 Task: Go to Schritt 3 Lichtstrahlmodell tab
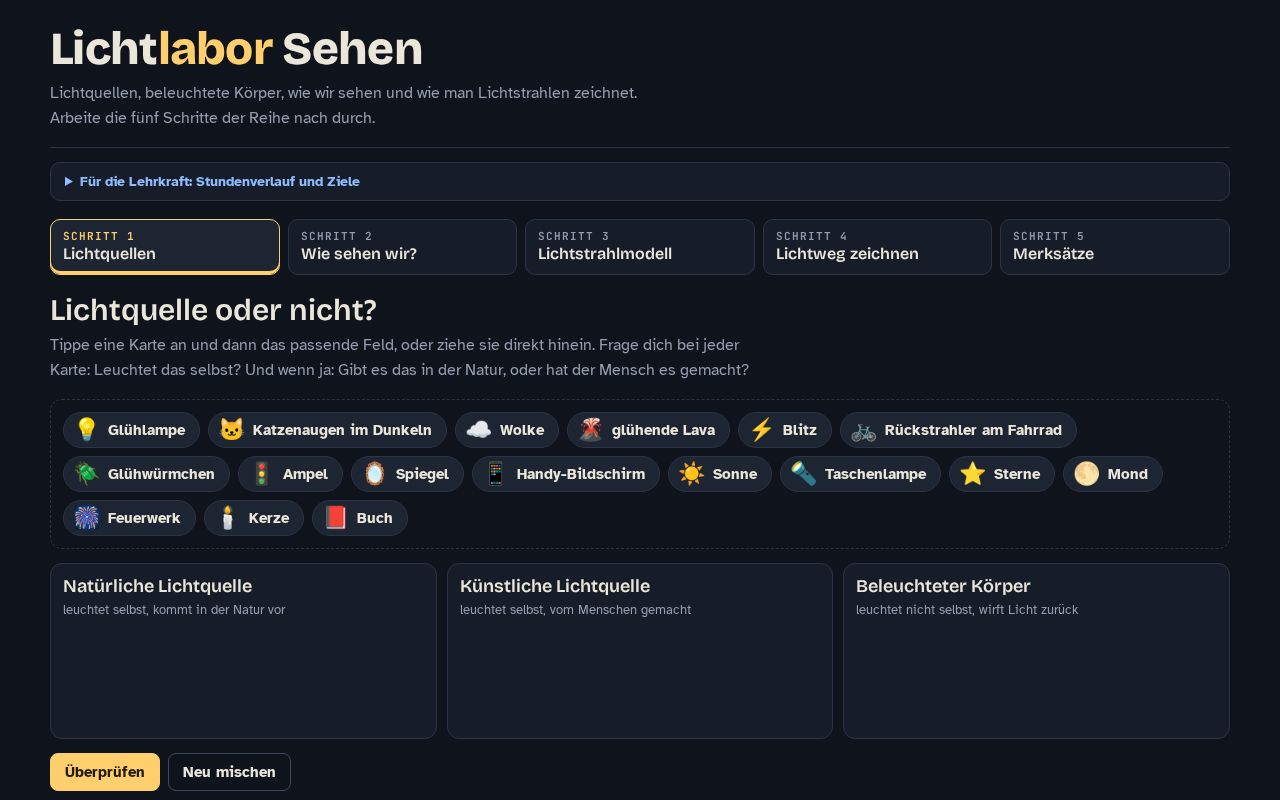coord(640,246)
